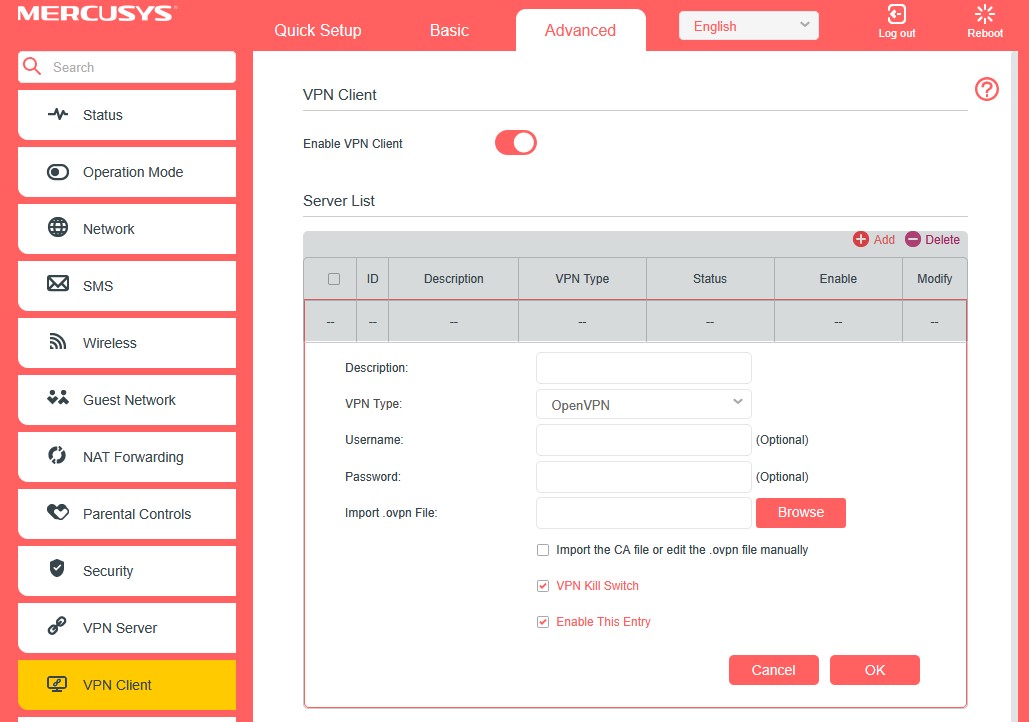This screenshot has width=1029, height=722.
Task: Uncheck the VPN Kill Switch option
Action: (x=543, y=585)
